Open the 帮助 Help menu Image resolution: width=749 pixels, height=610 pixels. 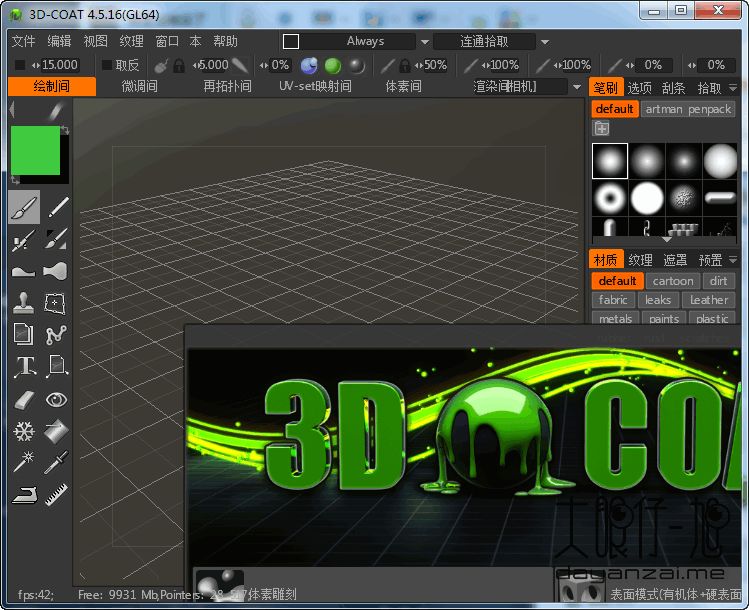(225, 41)
